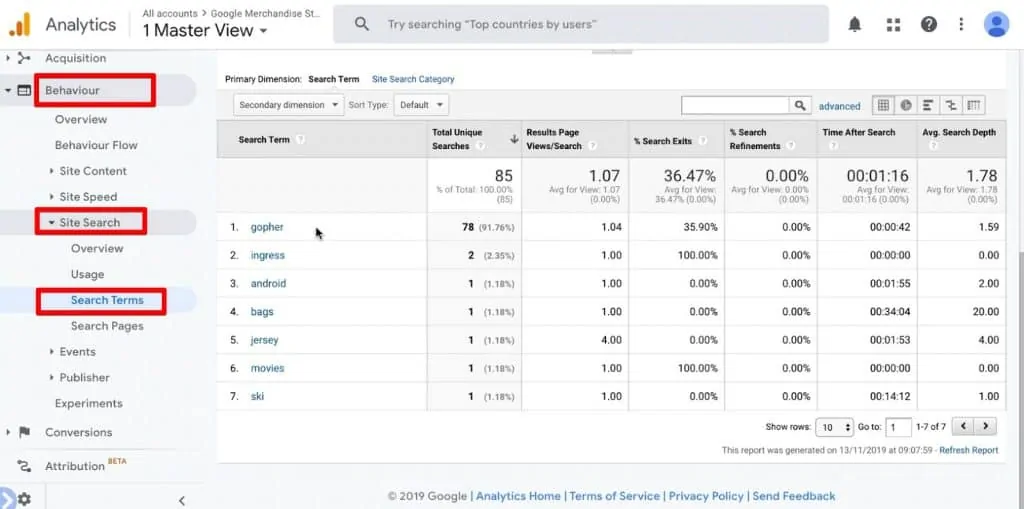Screen dimensions: 1024x509
Task: Click the magnifier icon in top search bar
Action: [361, 24]
